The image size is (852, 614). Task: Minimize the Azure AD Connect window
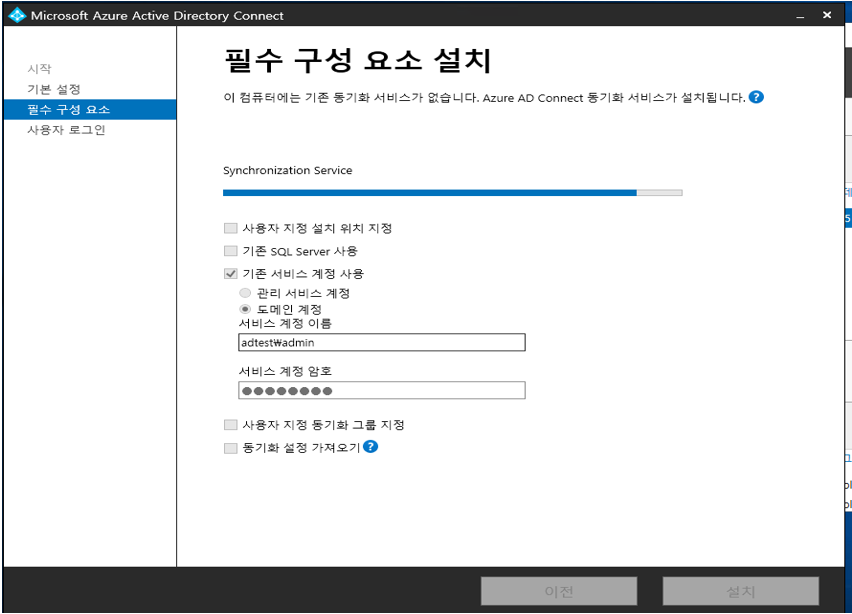tap(800, 15)
